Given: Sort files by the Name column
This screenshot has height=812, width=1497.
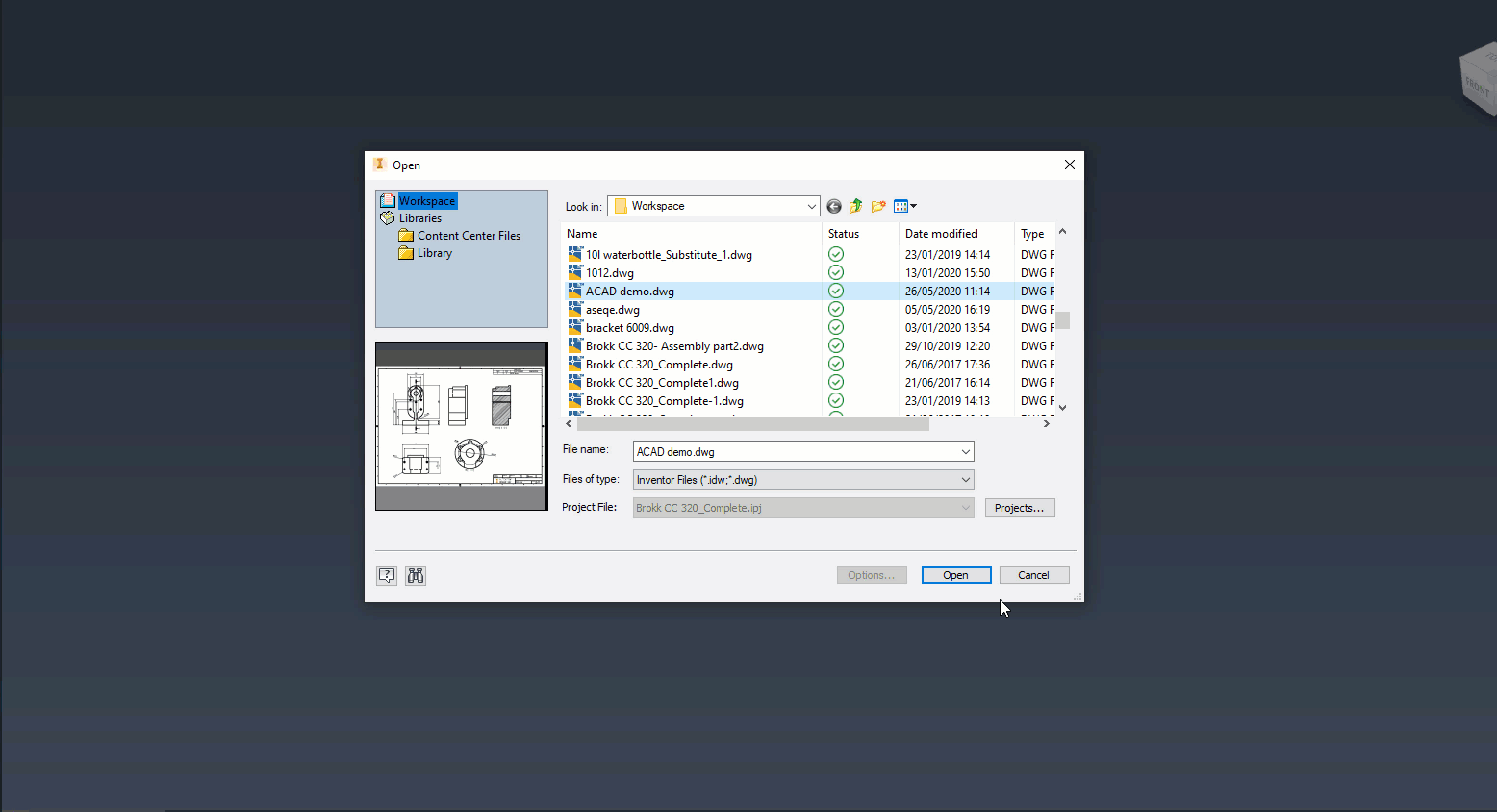Looking at the screenshot, I should click(582, 234).
